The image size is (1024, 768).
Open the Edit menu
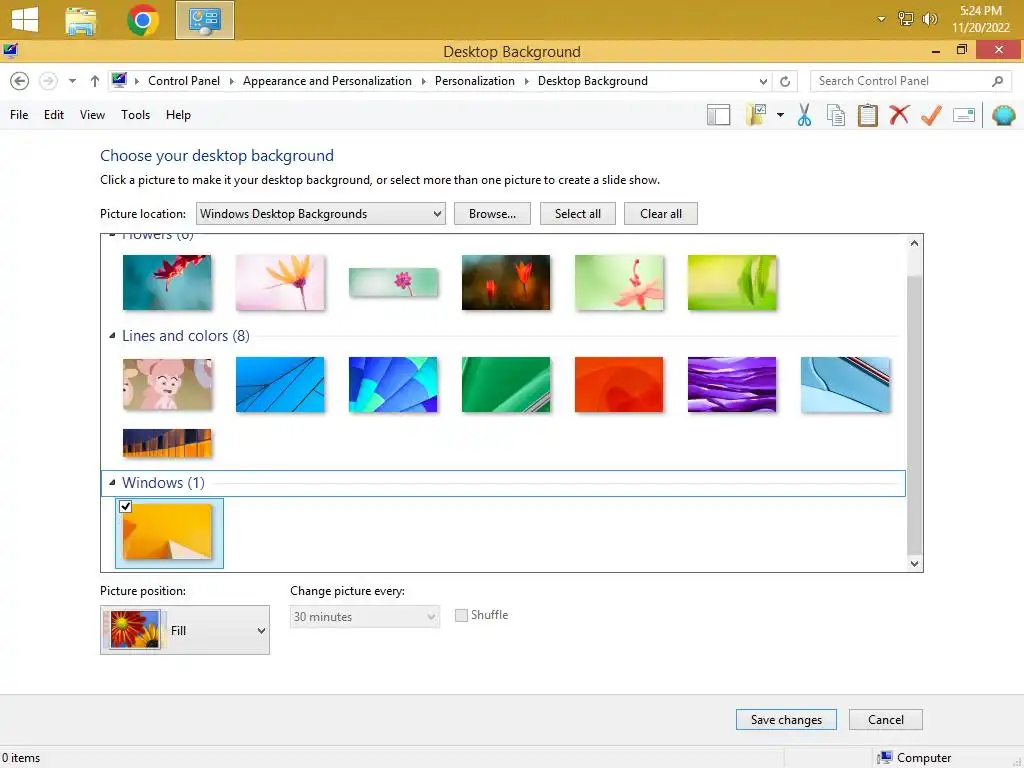tap(54, 115)
